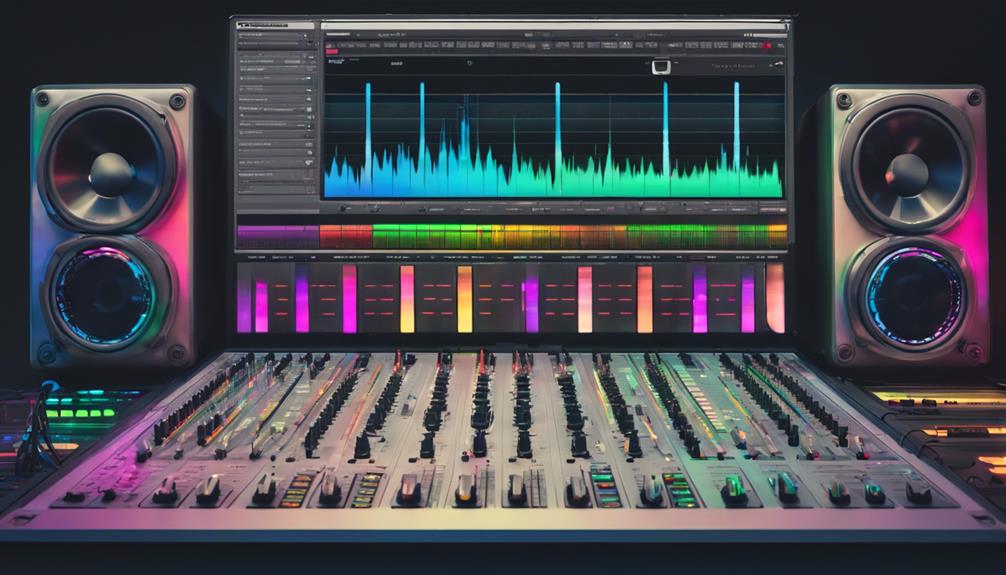Click the blue-green waveform display
Image resolution: width=1006 pixels, height=575 pixels.
tap(554, 137)
